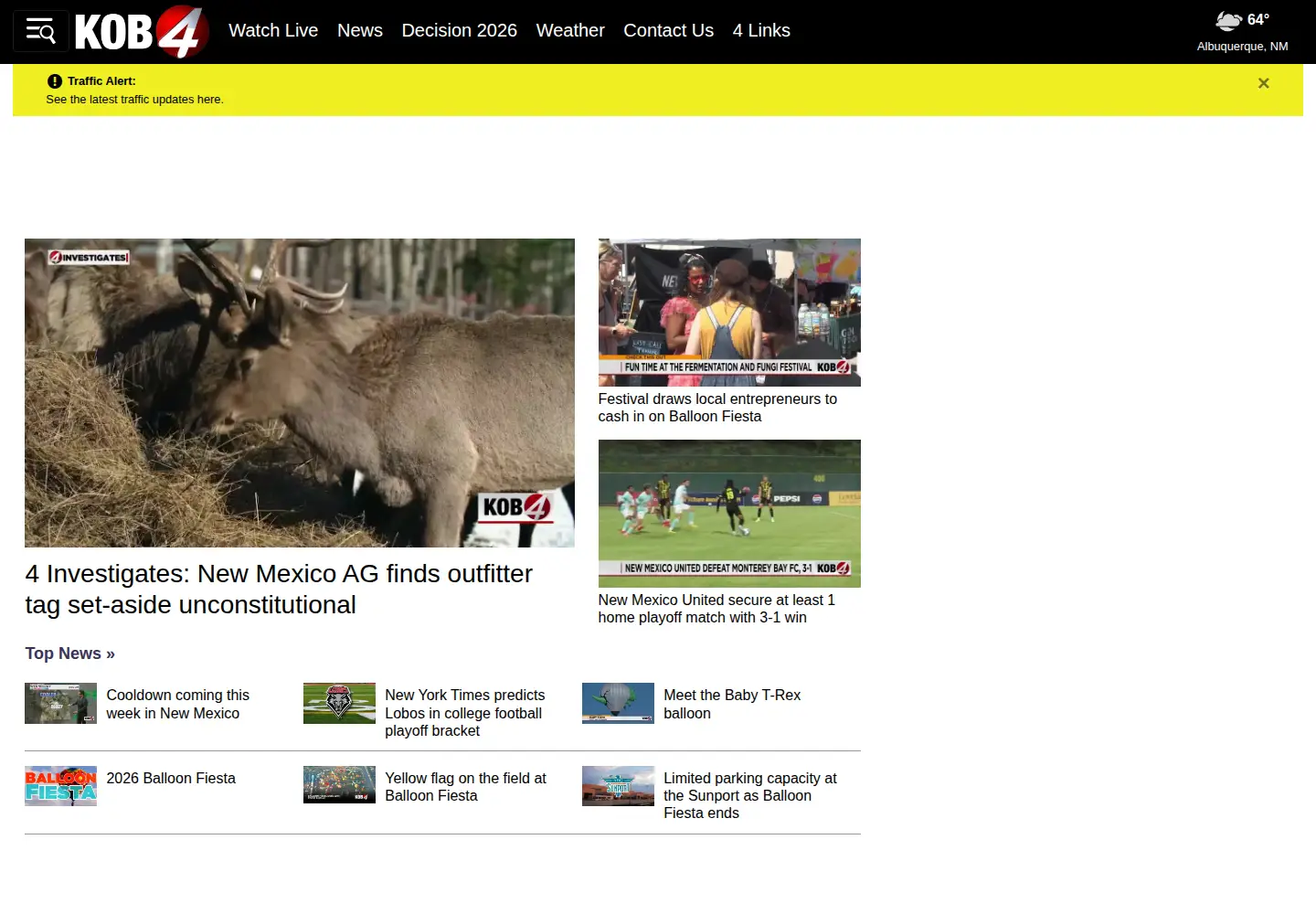Open the elk outfitter tag story image

click(300, 393)
